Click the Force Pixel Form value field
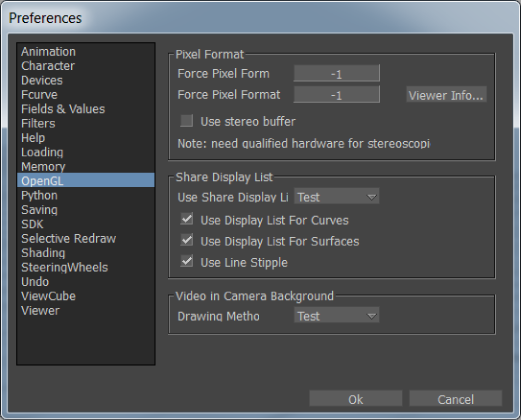 336,74
